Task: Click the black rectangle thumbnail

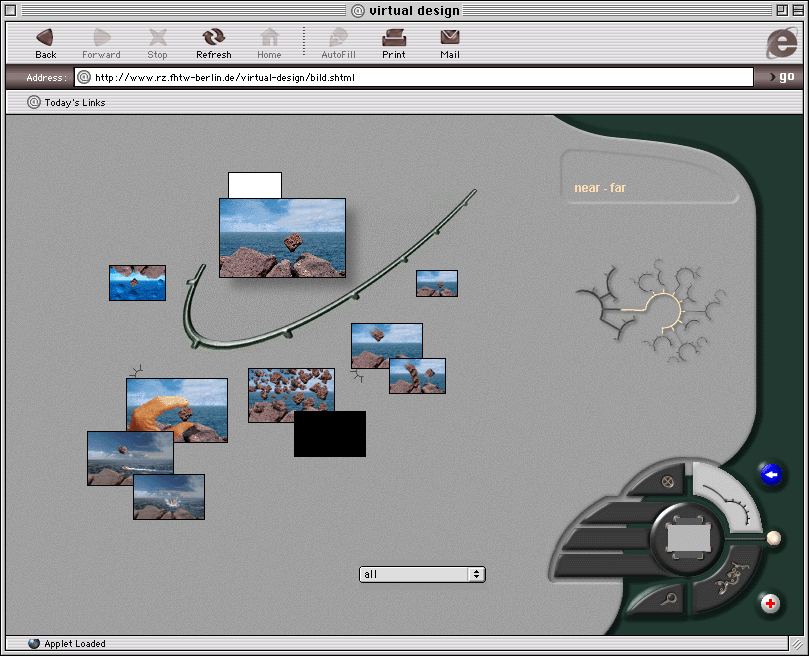Action: click(330, 434)
